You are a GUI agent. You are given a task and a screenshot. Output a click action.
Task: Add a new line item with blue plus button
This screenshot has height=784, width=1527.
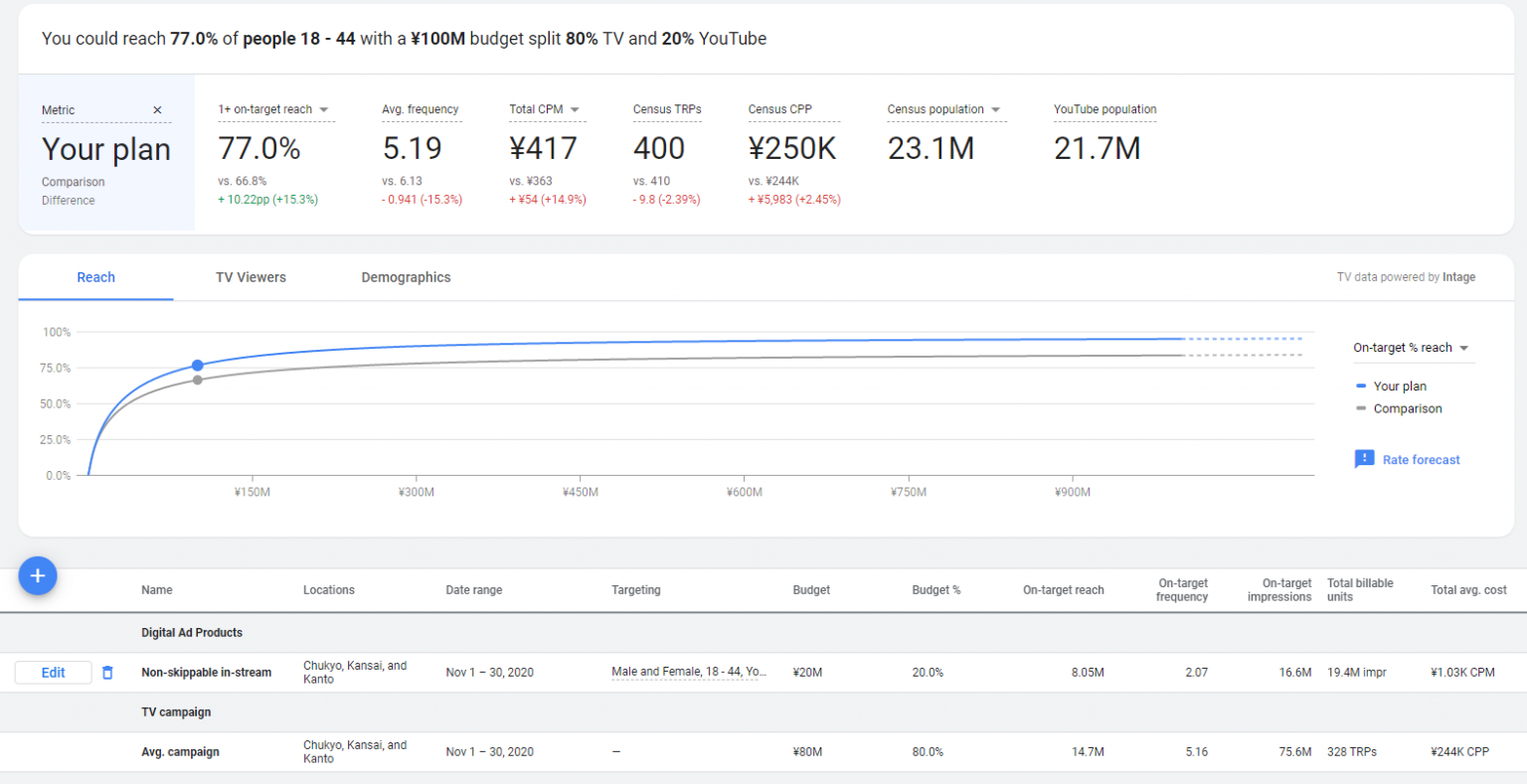point(37,575)
